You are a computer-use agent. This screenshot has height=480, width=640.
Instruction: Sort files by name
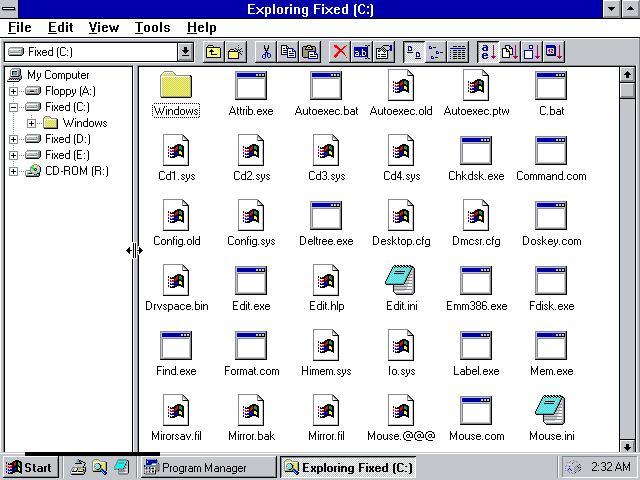[488, 52]
